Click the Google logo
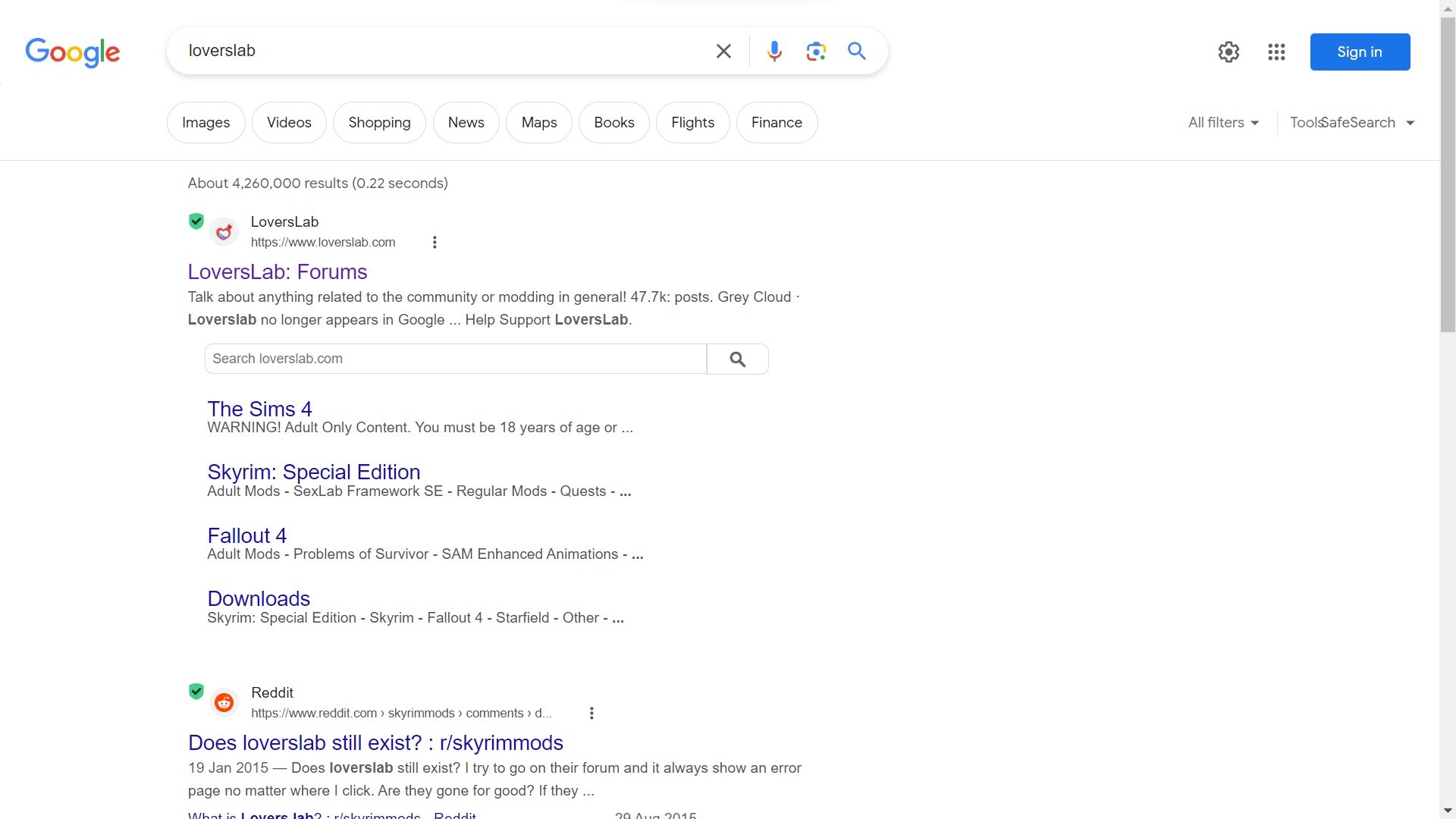 pos(73,52)
